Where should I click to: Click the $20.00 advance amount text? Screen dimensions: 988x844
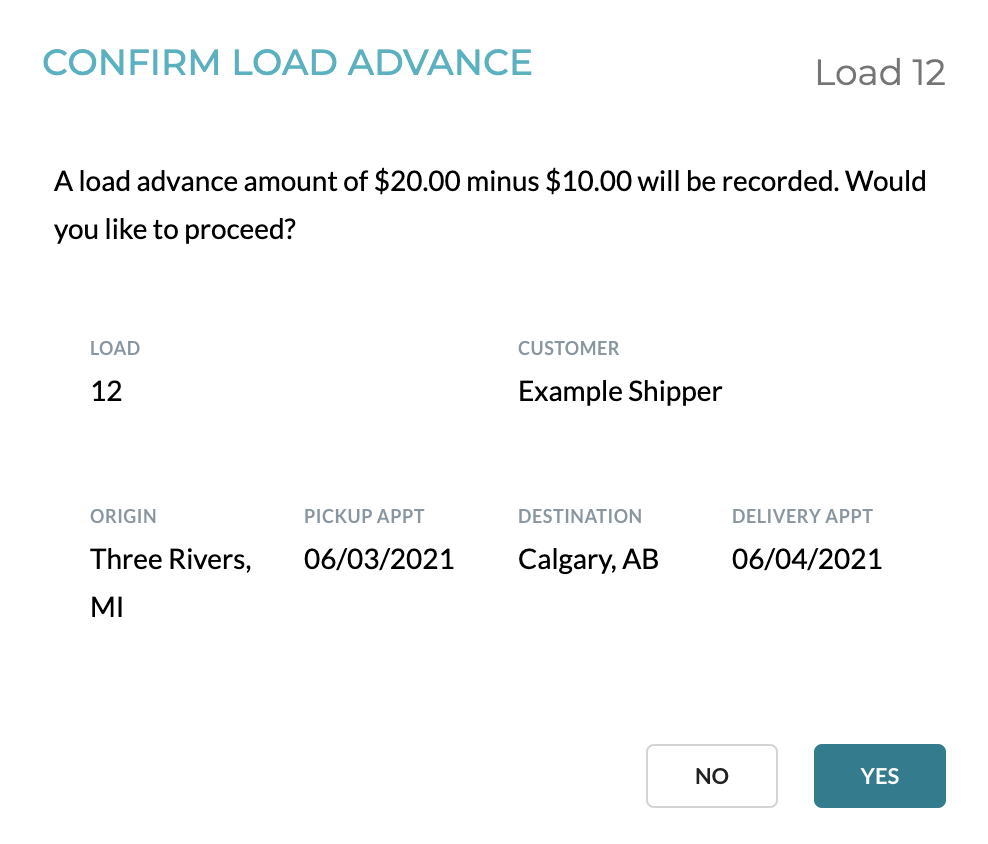(417, 182)
